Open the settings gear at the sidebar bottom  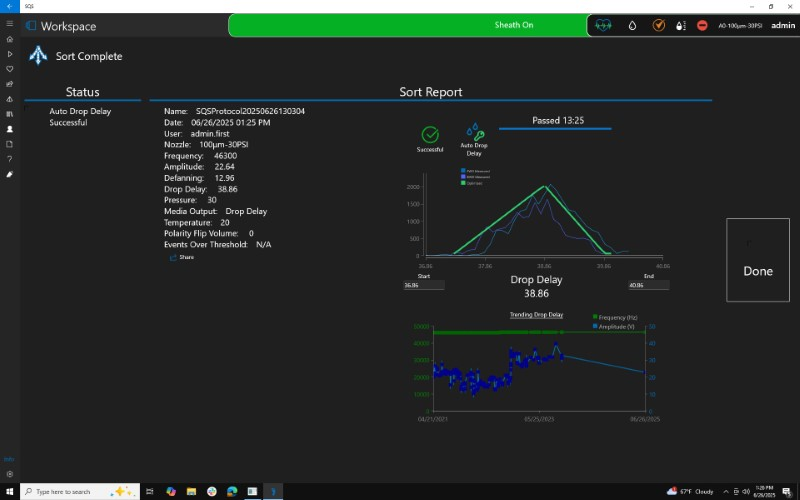tap(9, 474)
